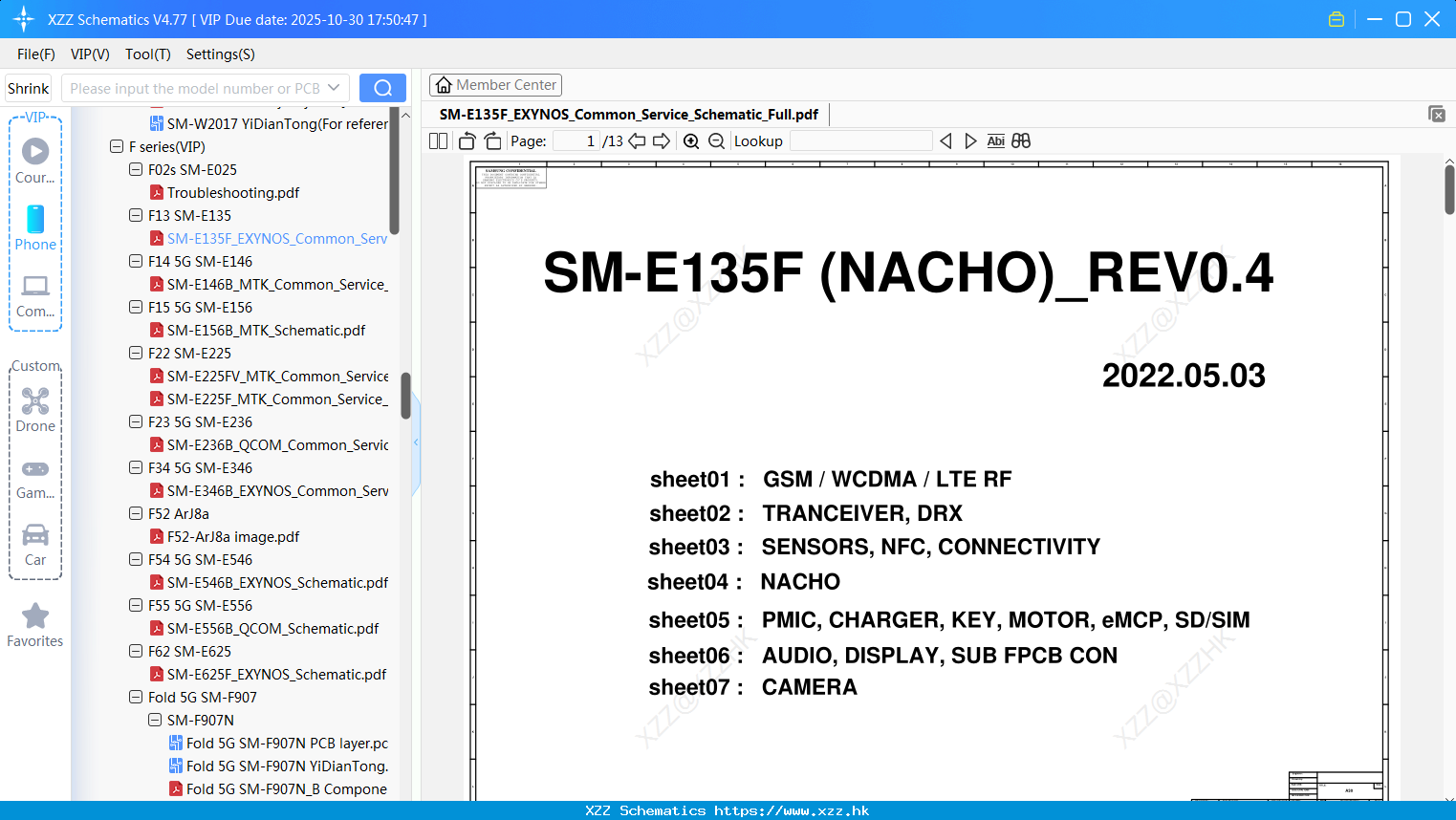Toggle the Abi whole-word match icon
Screen dimensions: 1456x820
pyautogui.click(x=996, y=141)
